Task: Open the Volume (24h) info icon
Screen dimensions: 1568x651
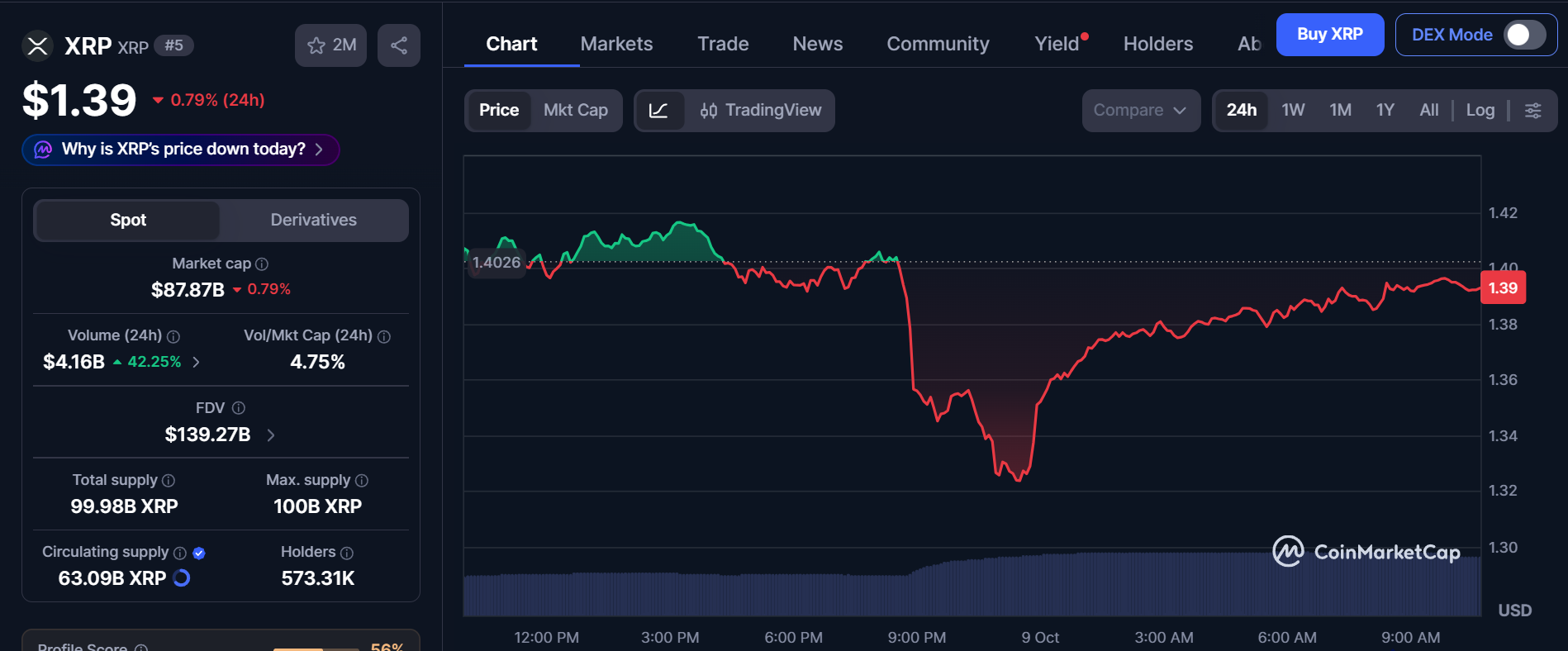Action: pos(173,336)
